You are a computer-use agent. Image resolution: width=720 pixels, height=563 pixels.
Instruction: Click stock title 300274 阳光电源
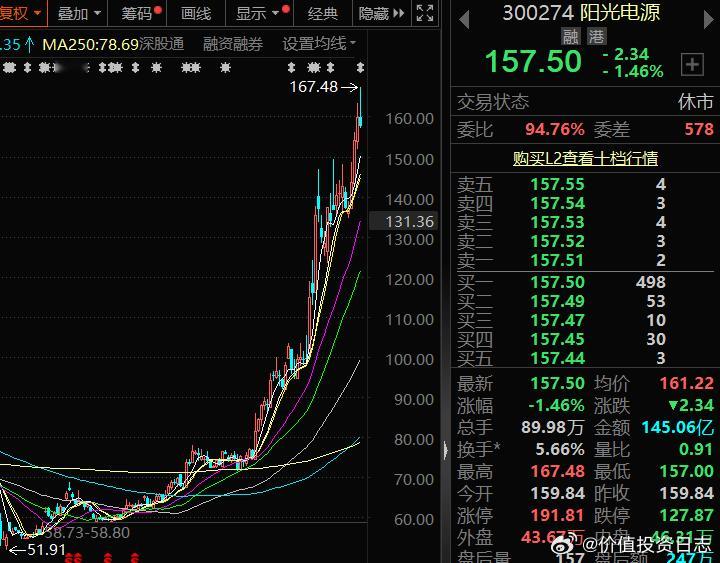581,13
